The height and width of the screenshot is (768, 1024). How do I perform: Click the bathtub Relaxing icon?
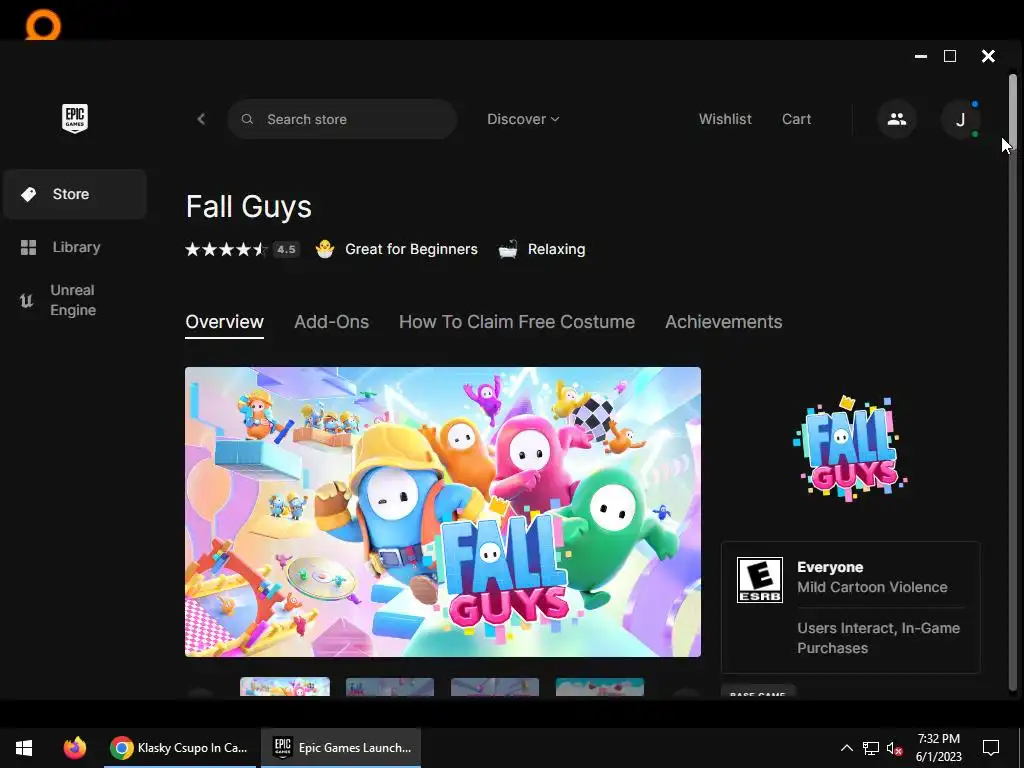click(x=508, y=249)
